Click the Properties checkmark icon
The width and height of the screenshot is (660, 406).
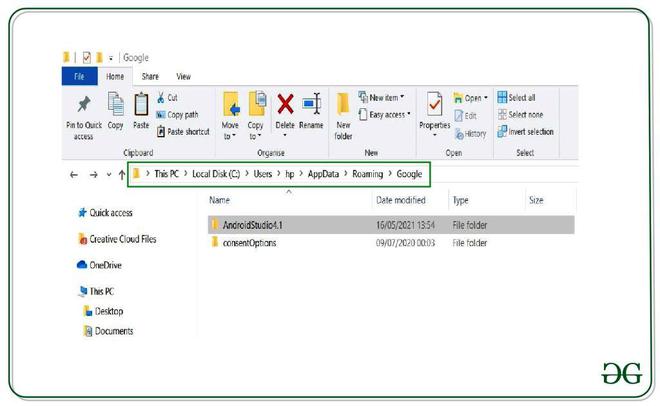(x=434, y=104)
